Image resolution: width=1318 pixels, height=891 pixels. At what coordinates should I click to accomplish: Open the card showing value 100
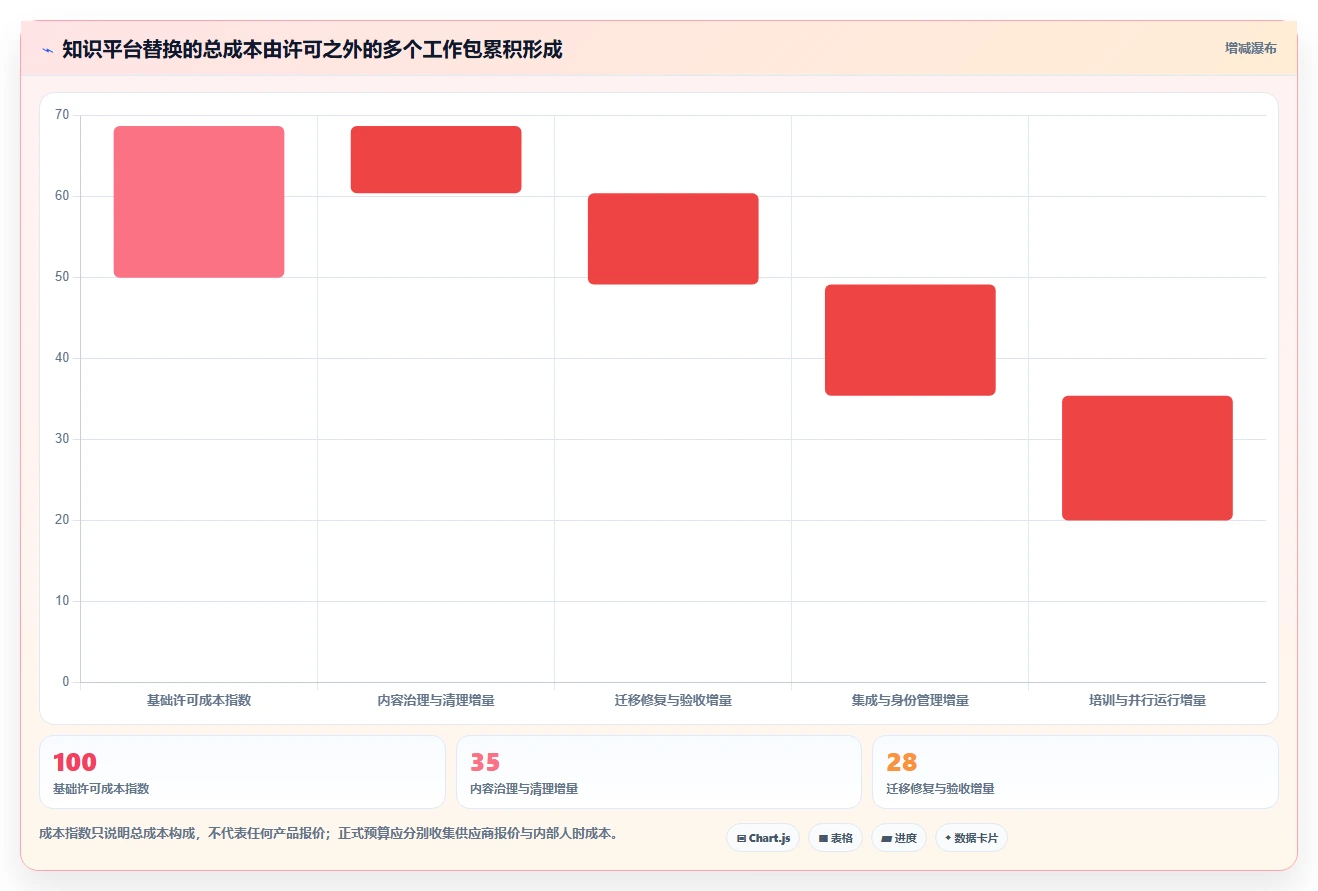point(242,772)
